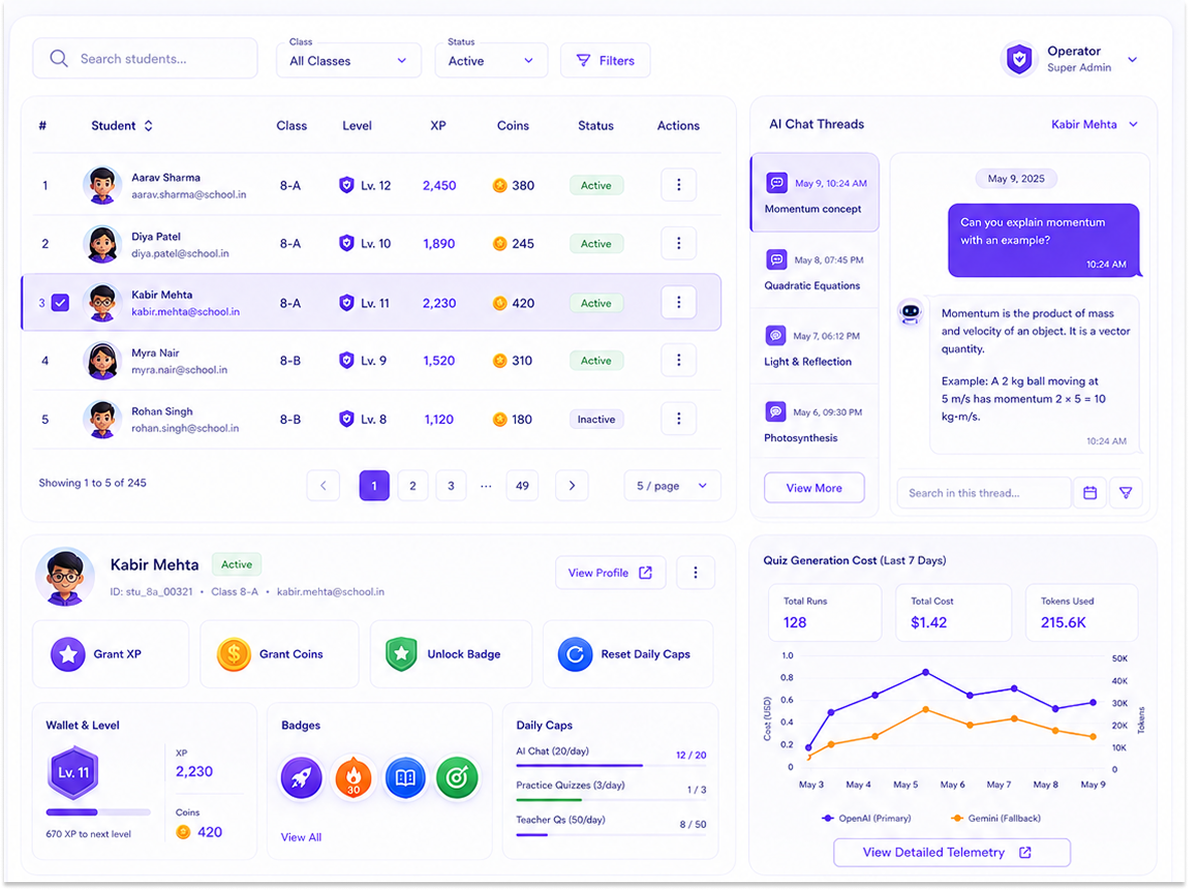This screenshot has height=890, width=1189.
Task: Click the level shield icon in Aarav's row
Action: 347,185
